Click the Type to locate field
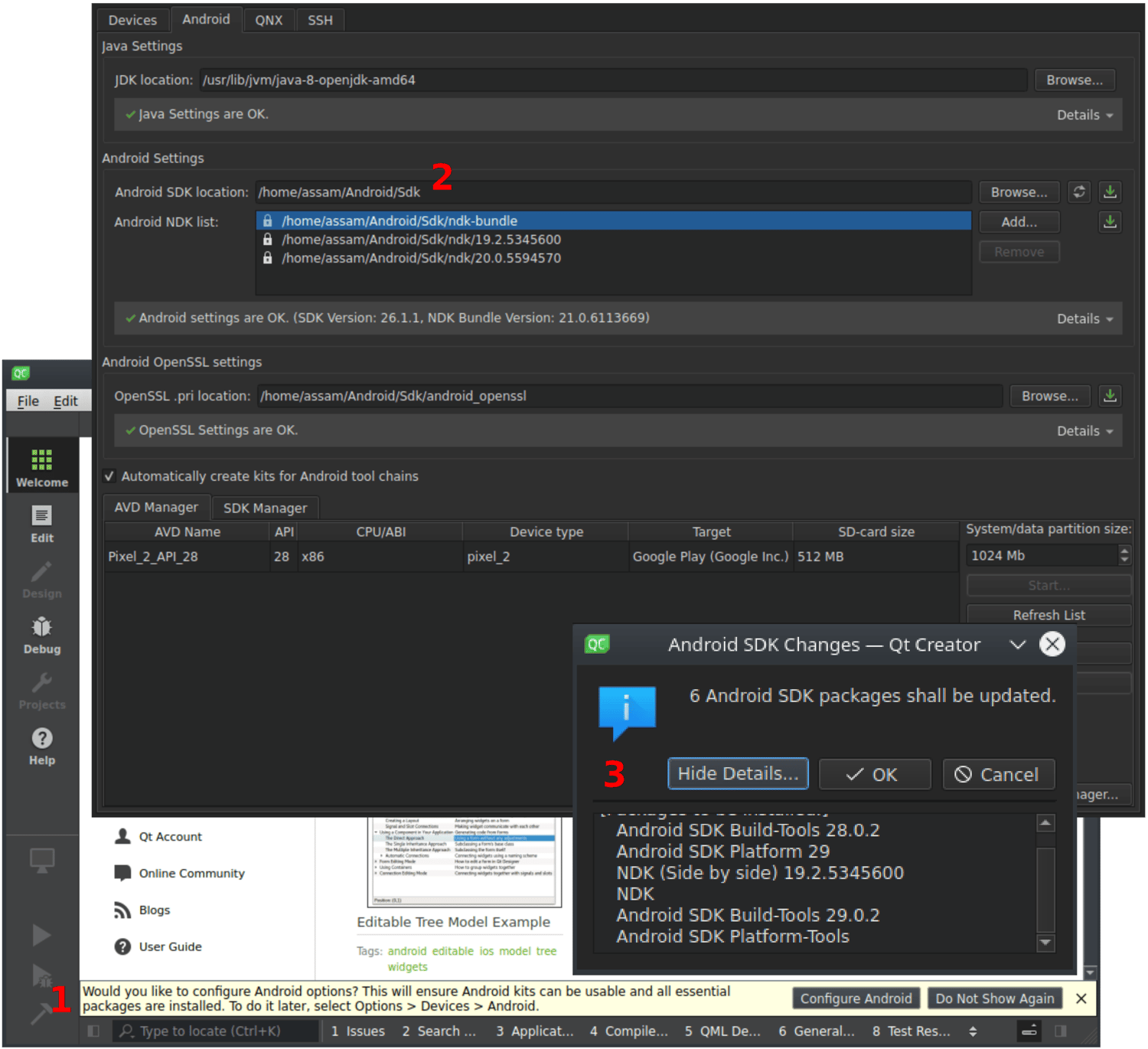Image resolution: width=1148 pixels, height=1049 pixels. pos(217,1031)
